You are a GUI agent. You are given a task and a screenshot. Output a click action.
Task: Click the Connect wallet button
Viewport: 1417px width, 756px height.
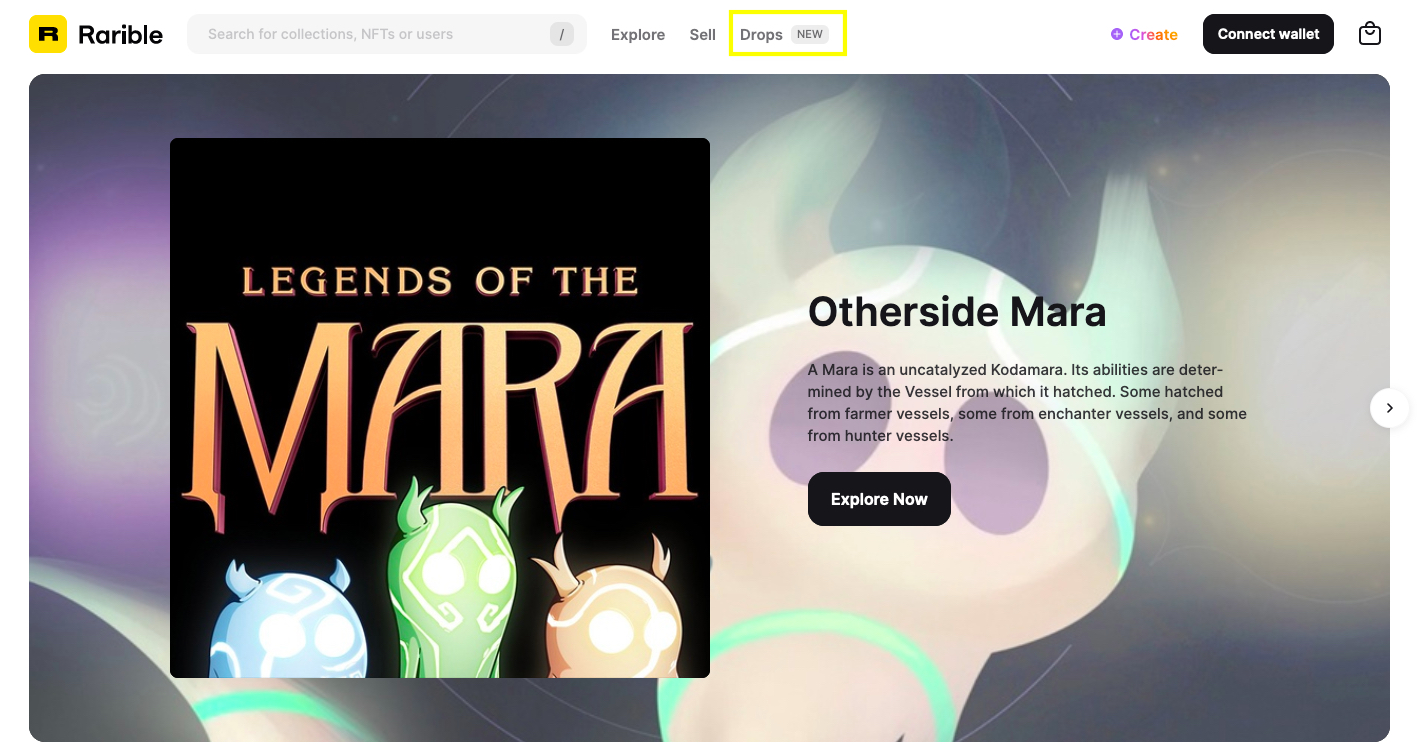[x=1268, y=34]
